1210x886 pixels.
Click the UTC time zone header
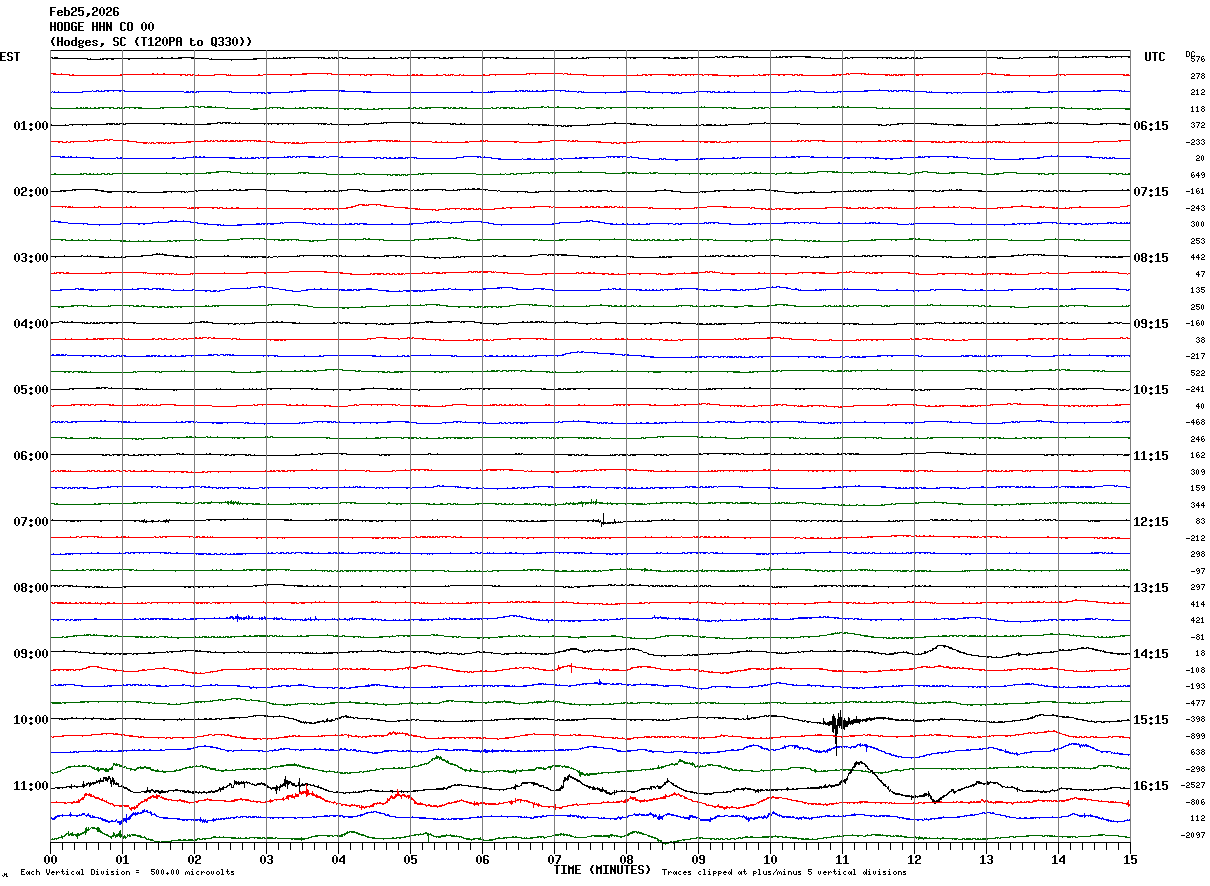pos(1155,57)
